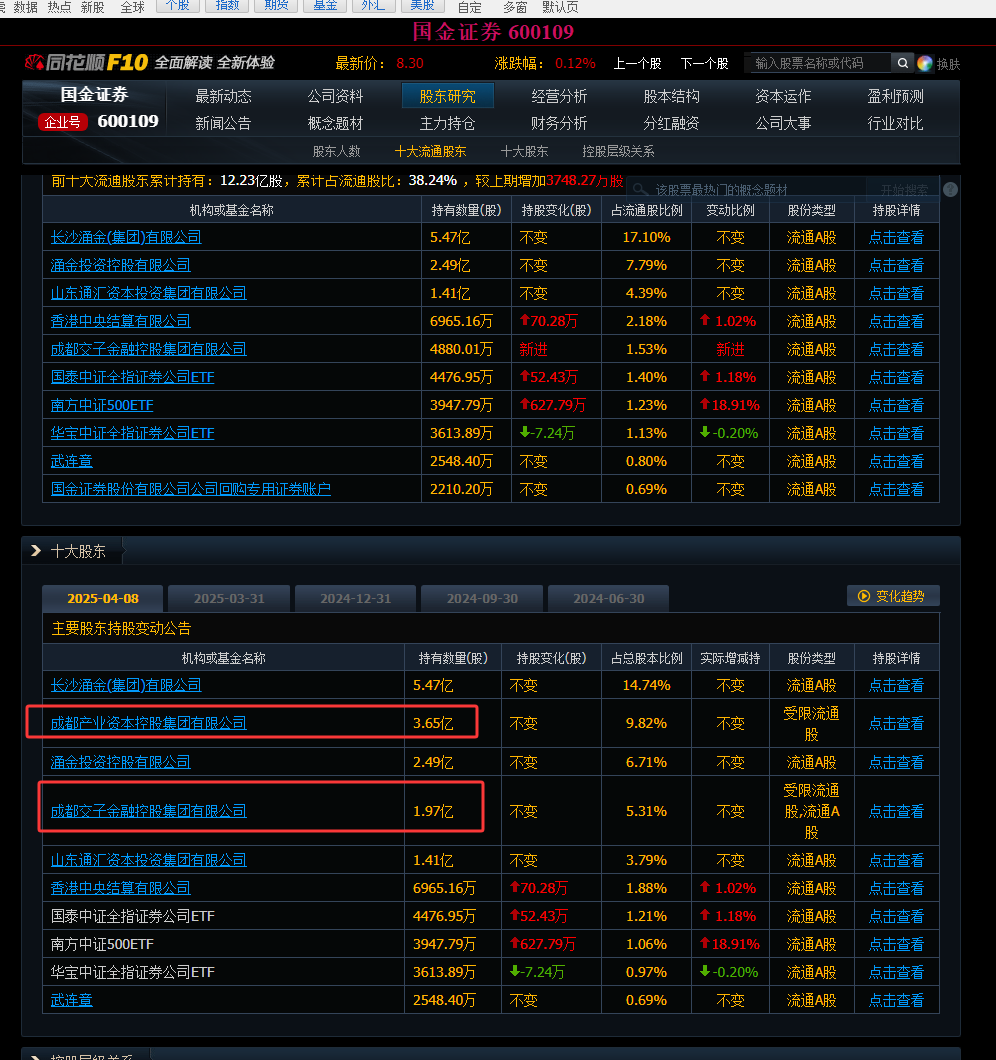Open 成都产业资本控股集团 link
Image resolution: width=996 pixels, height=1060 pixels.
pos(148,723)
